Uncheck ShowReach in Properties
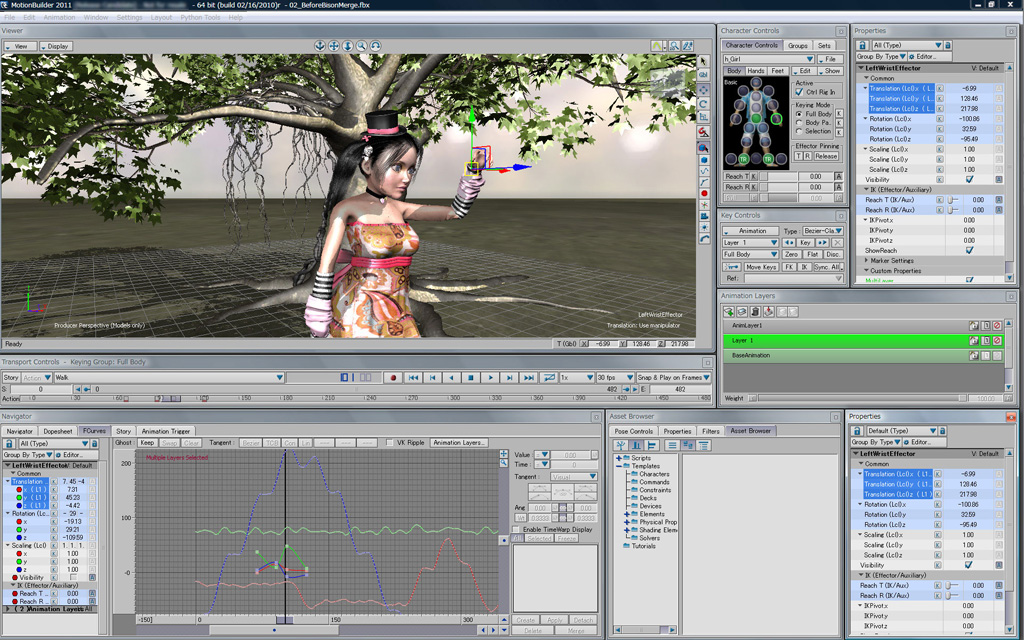The image size is (1024, 640). coord(969,250)
